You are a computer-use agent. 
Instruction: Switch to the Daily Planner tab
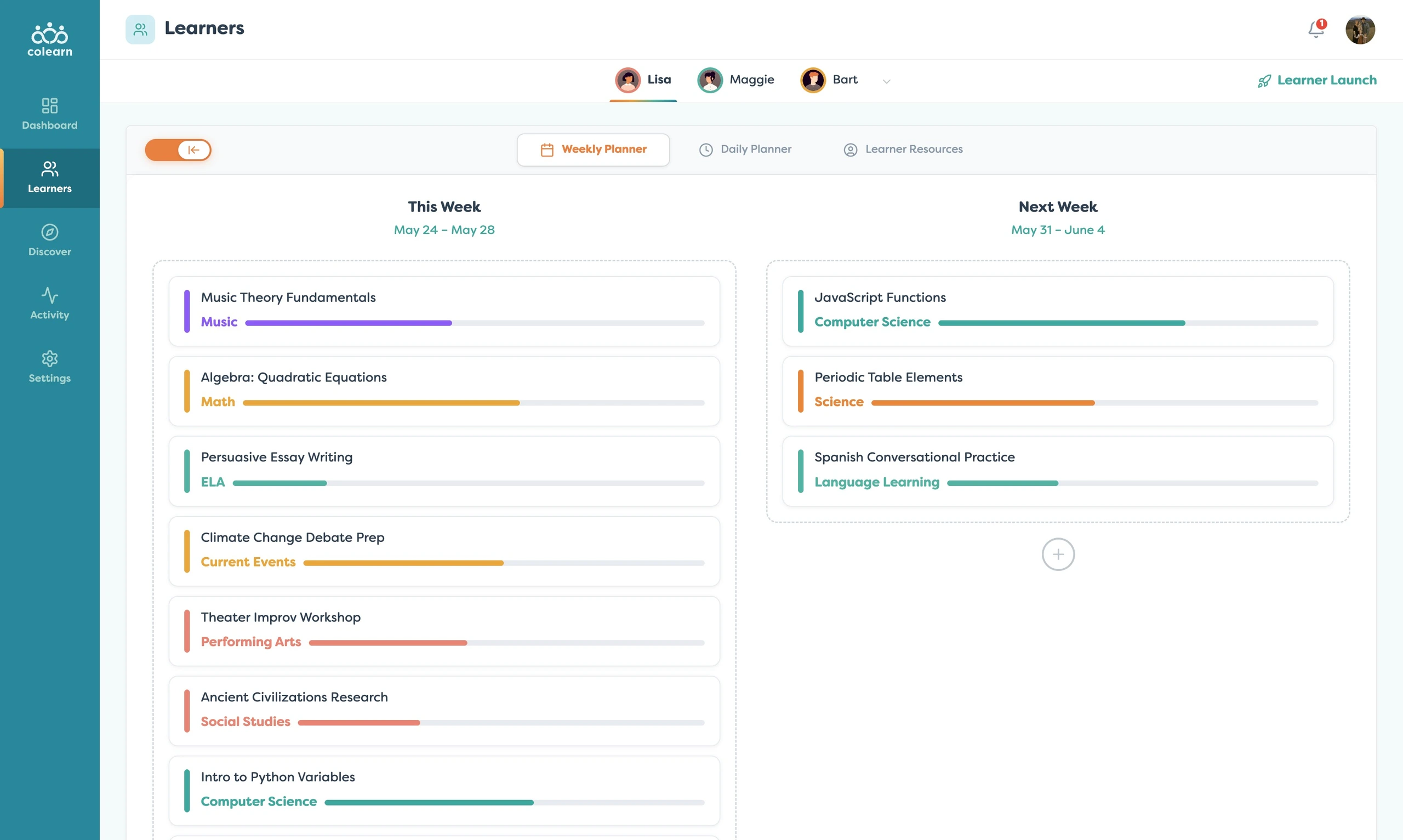745,150
